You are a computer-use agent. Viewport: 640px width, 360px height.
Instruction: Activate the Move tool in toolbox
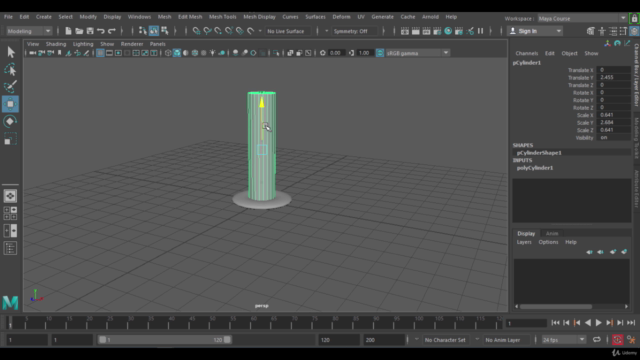tap(11, 104)
